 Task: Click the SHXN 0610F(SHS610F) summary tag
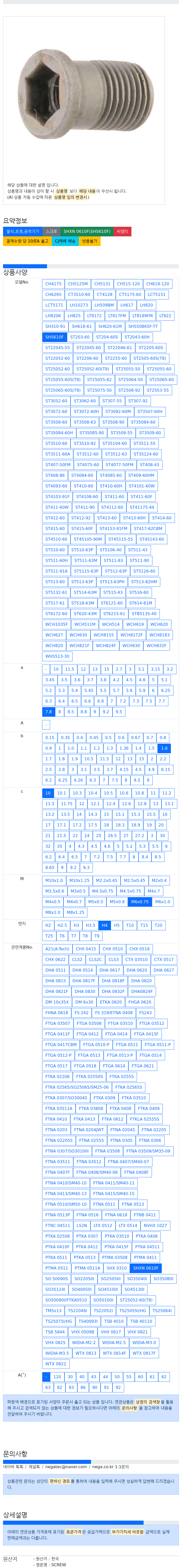87,231
